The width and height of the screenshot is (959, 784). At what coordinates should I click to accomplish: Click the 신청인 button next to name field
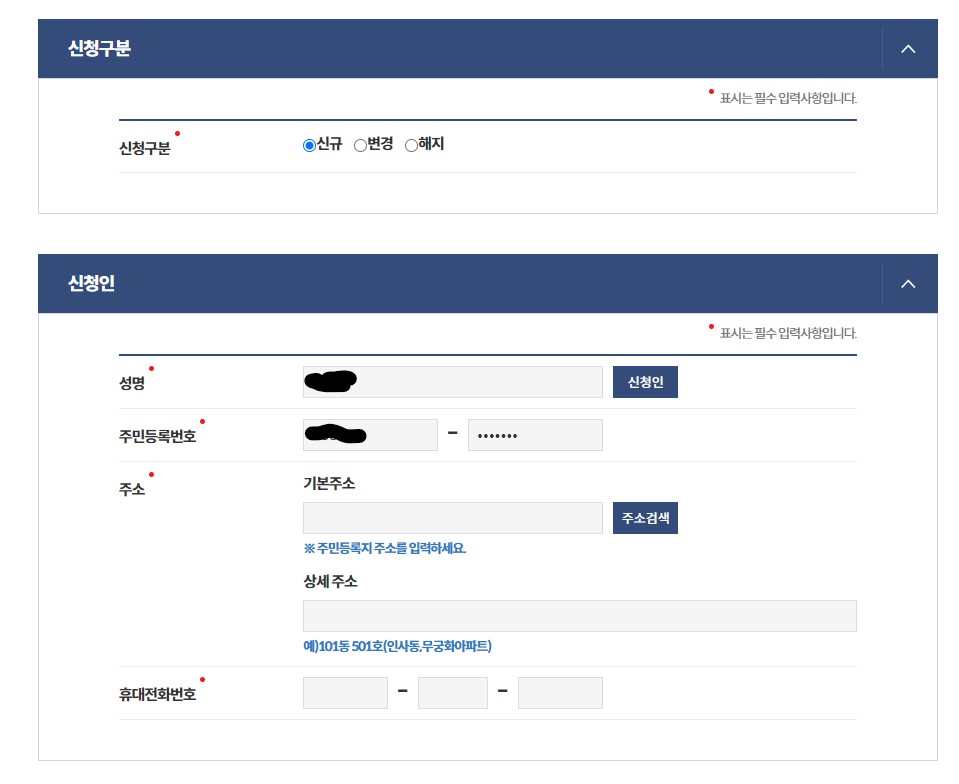(645, 381)
